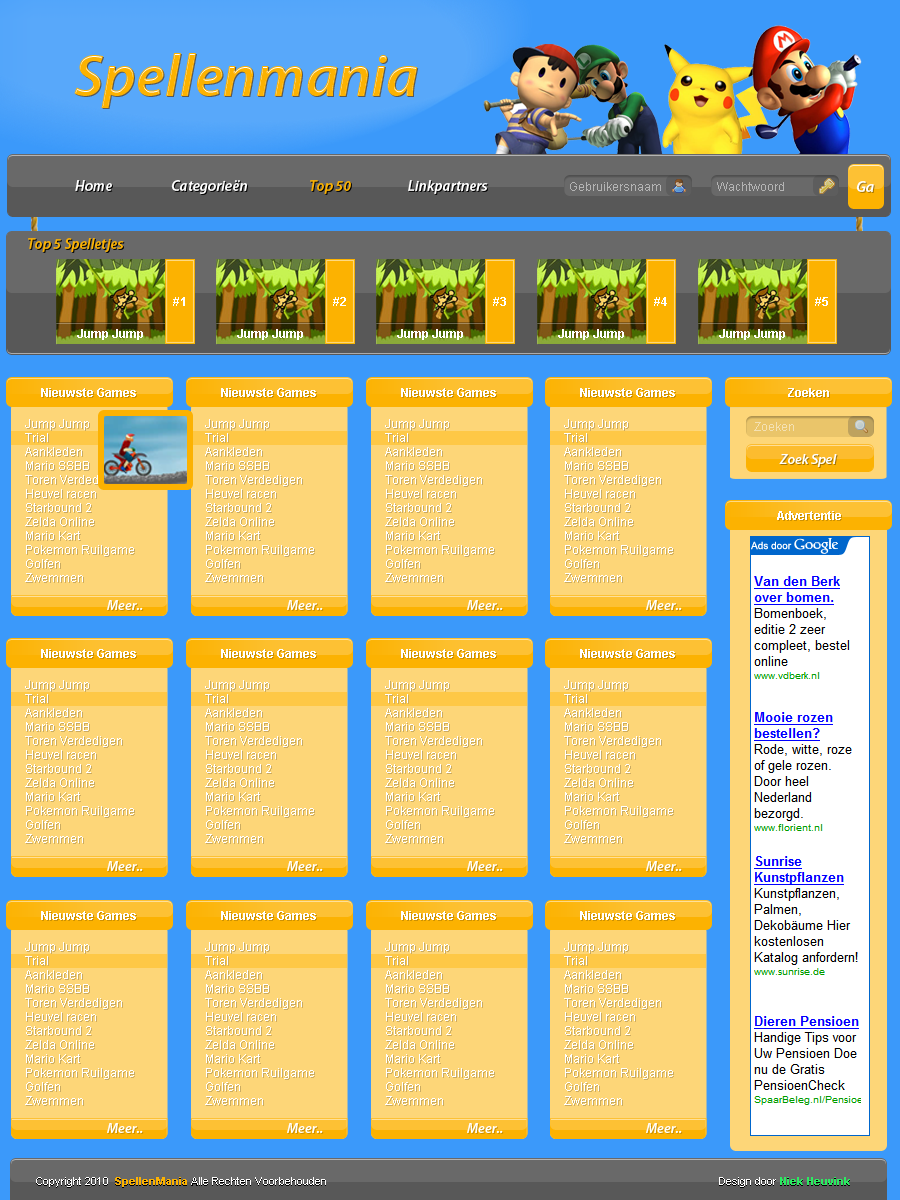Open the #2 Jump Jump game thumbnail
Viewport: 900px width, 1200px height.
285,301
